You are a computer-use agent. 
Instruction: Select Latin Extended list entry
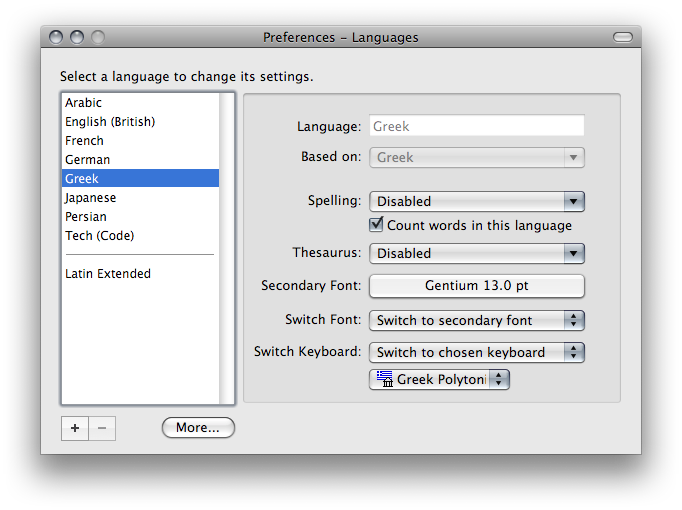108,274
